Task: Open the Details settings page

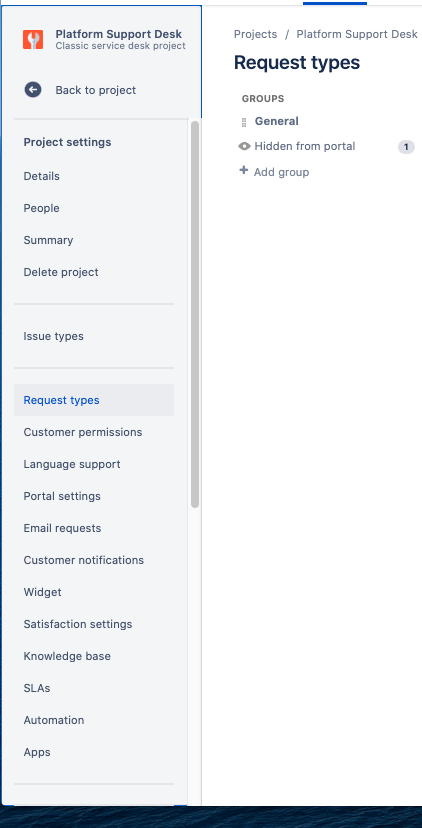Action: (42, 176)
